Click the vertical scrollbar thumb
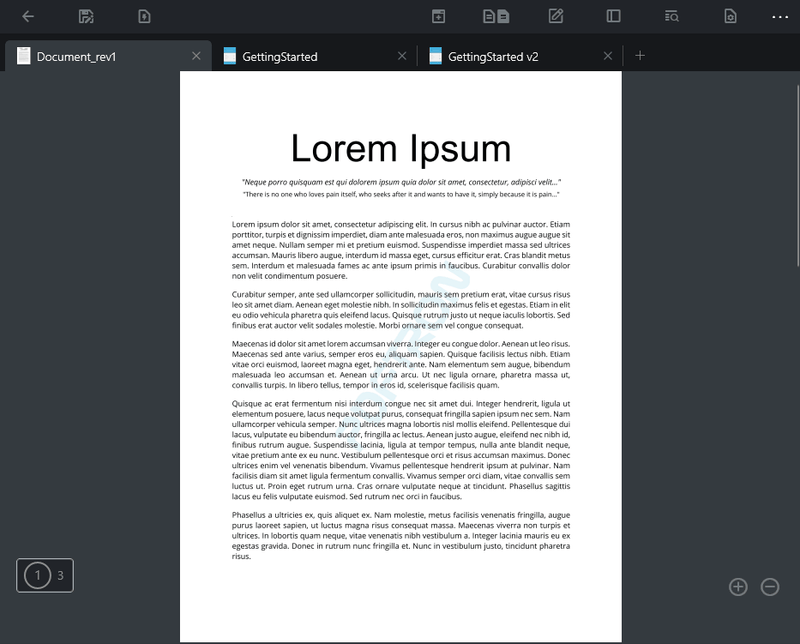 click(x=797, y=176)
